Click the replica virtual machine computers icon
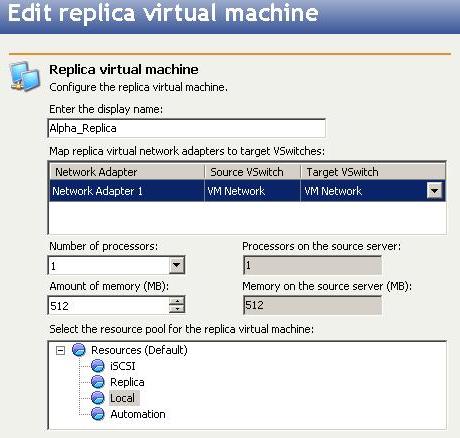This screenshot has height=438, width=460. pyautogui.click(x=25, y=76)
